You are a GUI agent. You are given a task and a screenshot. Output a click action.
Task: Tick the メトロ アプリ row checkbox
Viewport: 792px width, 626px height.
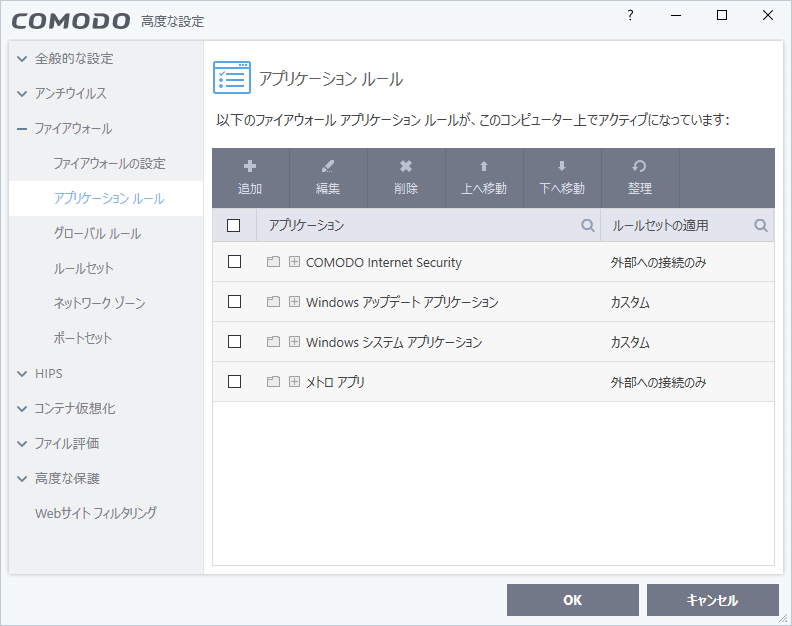[235, 382]
